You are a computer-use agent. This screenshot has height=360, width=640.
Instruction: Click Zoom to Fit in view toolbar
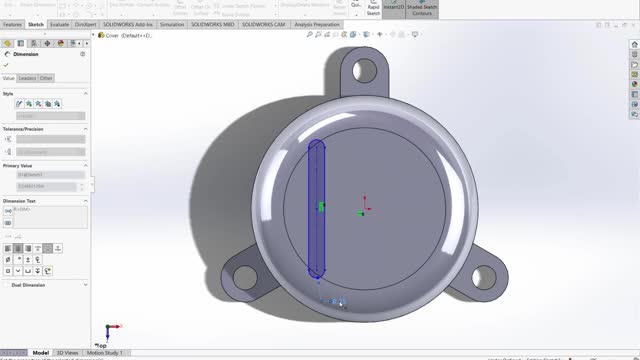(x=309, y=35)
